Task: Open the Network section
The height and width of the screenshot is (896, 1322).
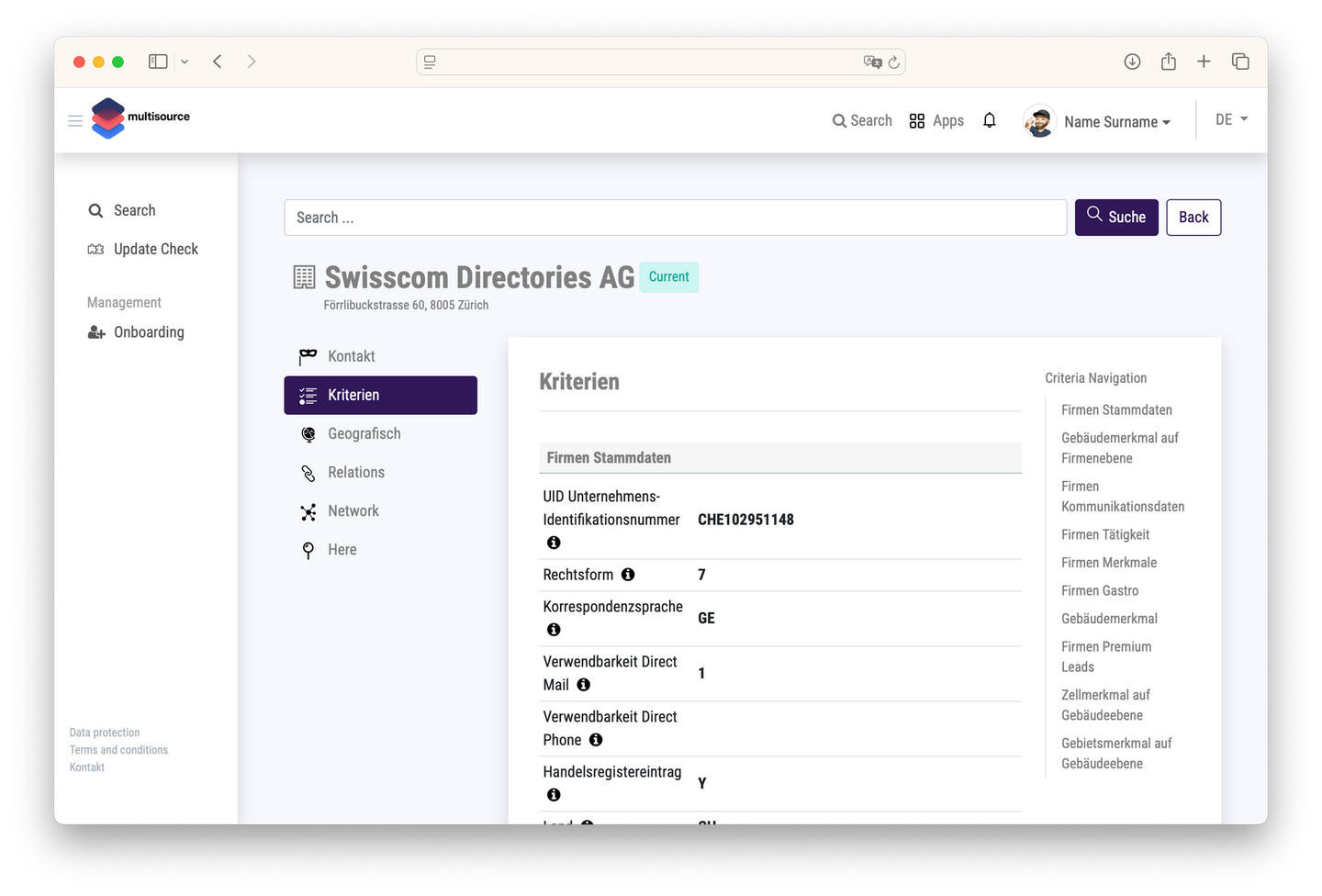Action: (353, 510)
